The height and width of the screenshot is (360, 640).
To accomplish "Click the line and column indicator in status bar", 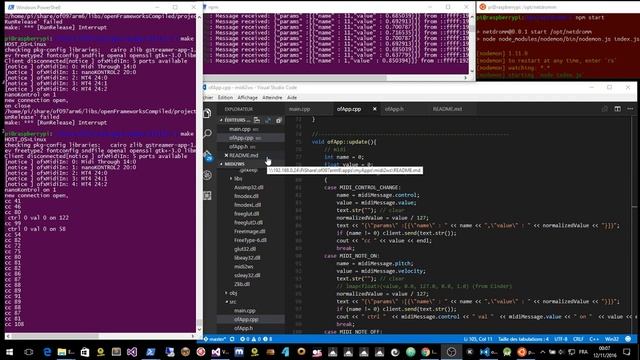I will coord(478,339).
